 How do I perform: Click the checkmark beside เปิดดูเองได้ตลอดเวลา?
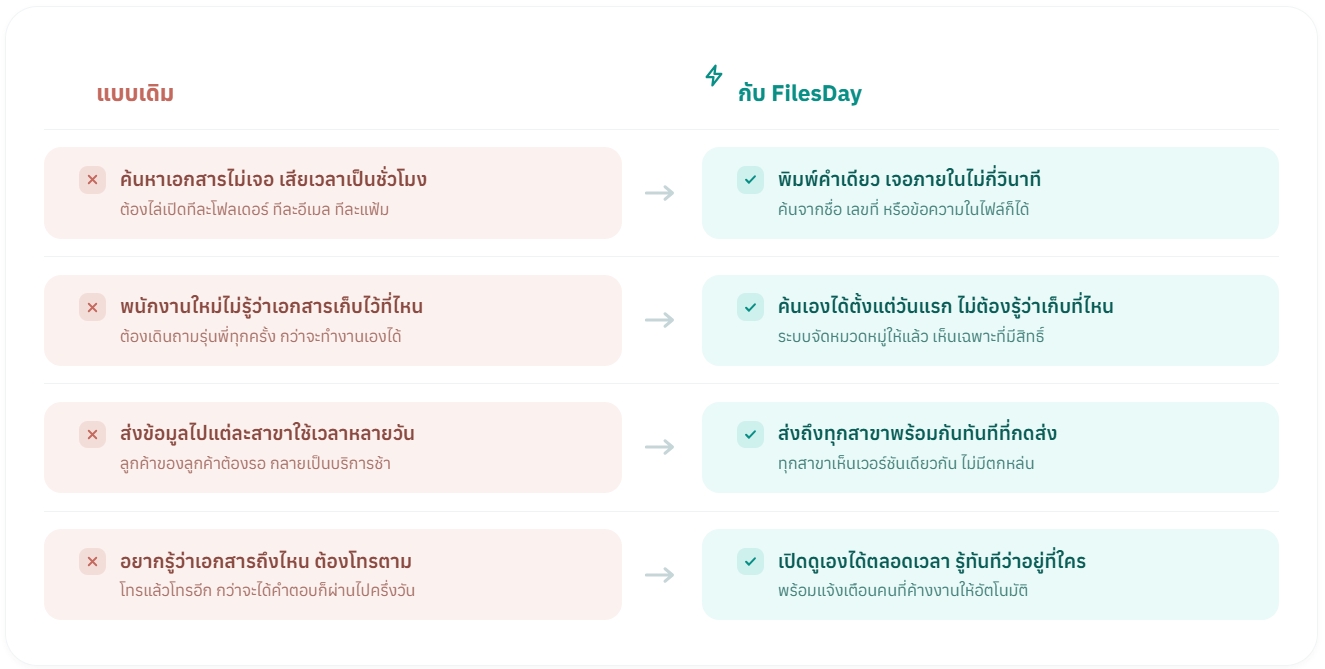[x=750, y=562]
